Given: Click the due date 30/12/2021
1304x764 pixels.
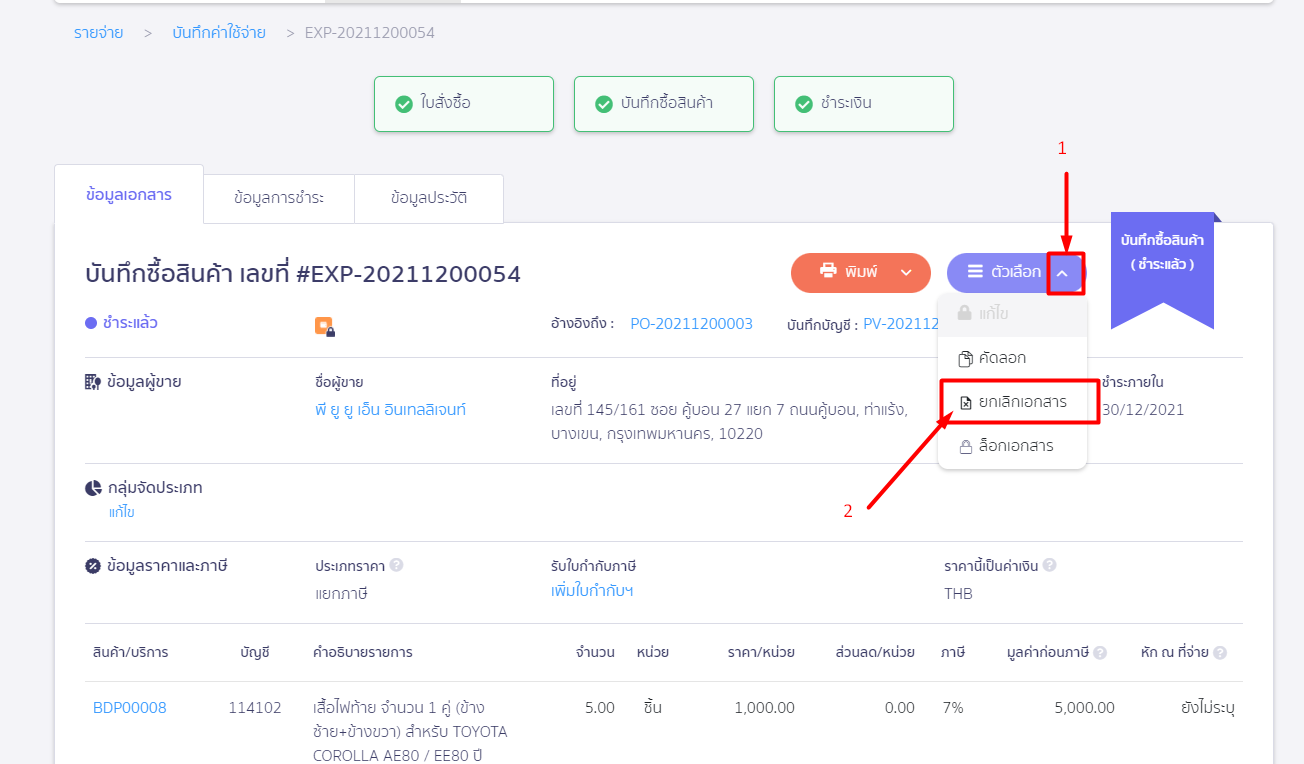Looking at the screenshot, I should 1143,410.
